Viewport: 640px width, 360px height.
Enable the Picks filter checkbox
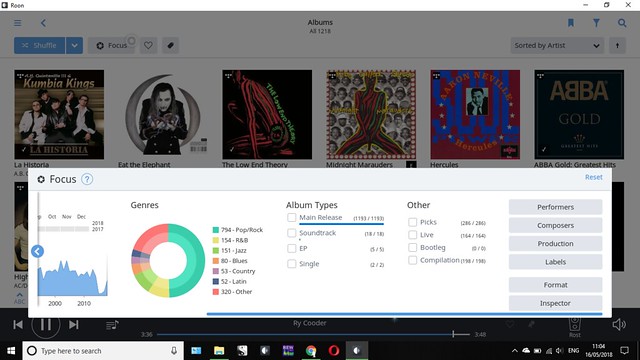pos(413,222)
